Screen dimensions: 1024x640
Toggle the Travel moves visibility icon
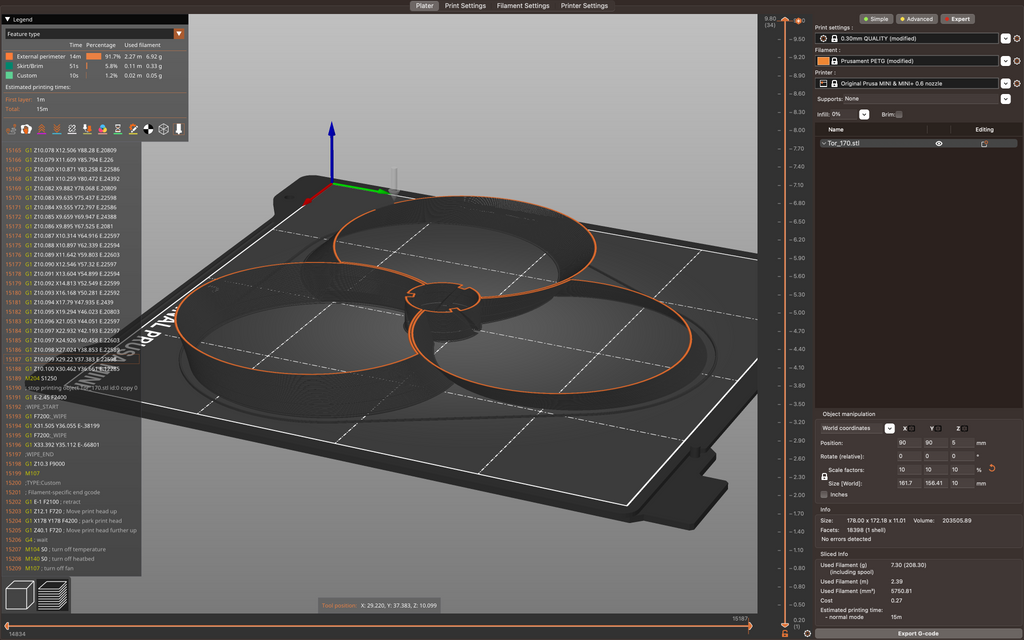point(11,129)
